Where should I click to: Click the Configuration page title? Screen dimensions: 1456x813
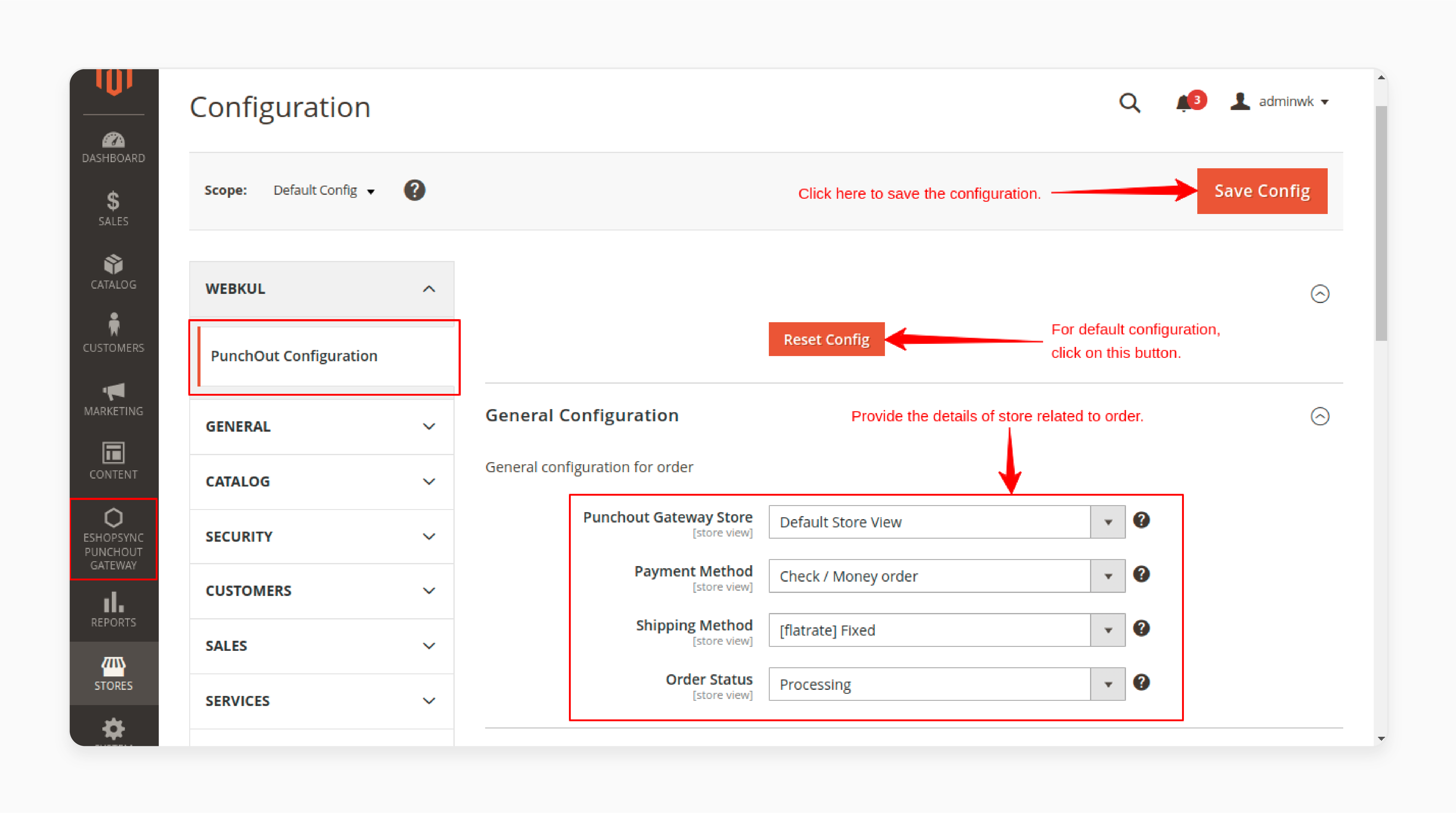click(280, 107)
